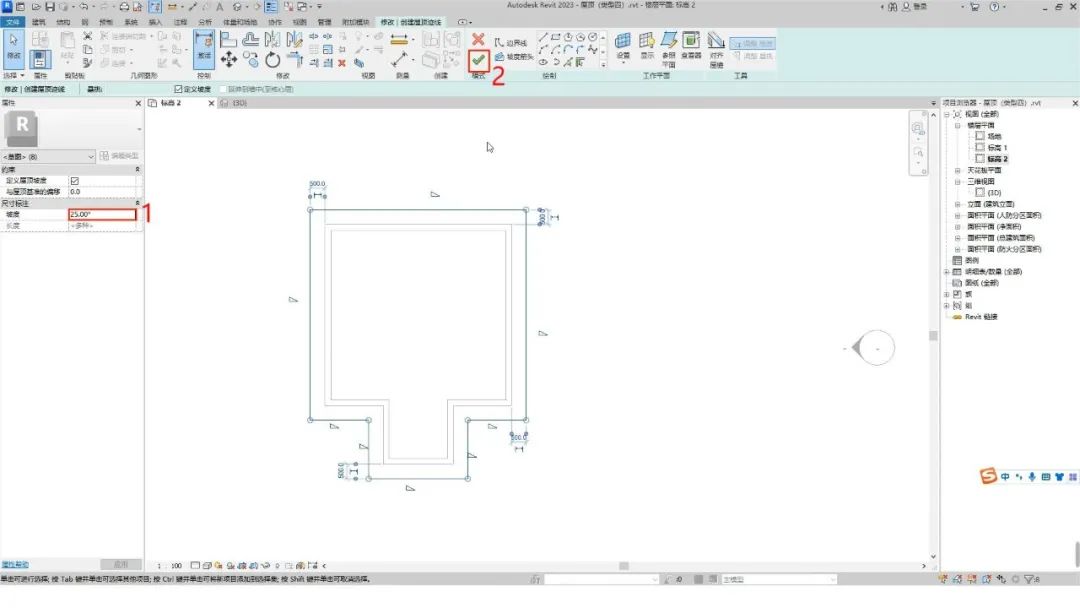Open the Align Eaves (对齐屋檐) tool
The height and width of the screenshot is (608, 1080).
pos(716,45)
